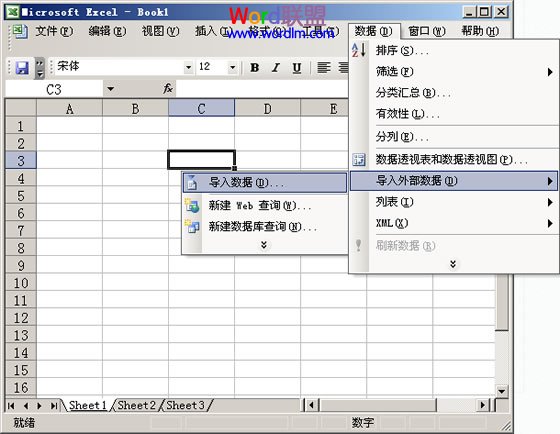Toggle Underline formatting
Image resolution: width=560 pixels, height=434 pixels.
(x=296, y=68)
